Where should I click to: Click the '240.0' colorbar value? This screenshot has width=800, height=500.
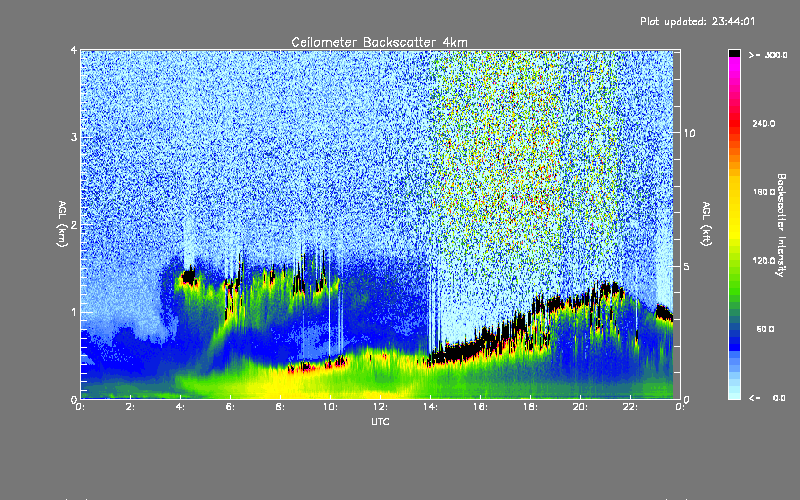click(x=764, y=123)
